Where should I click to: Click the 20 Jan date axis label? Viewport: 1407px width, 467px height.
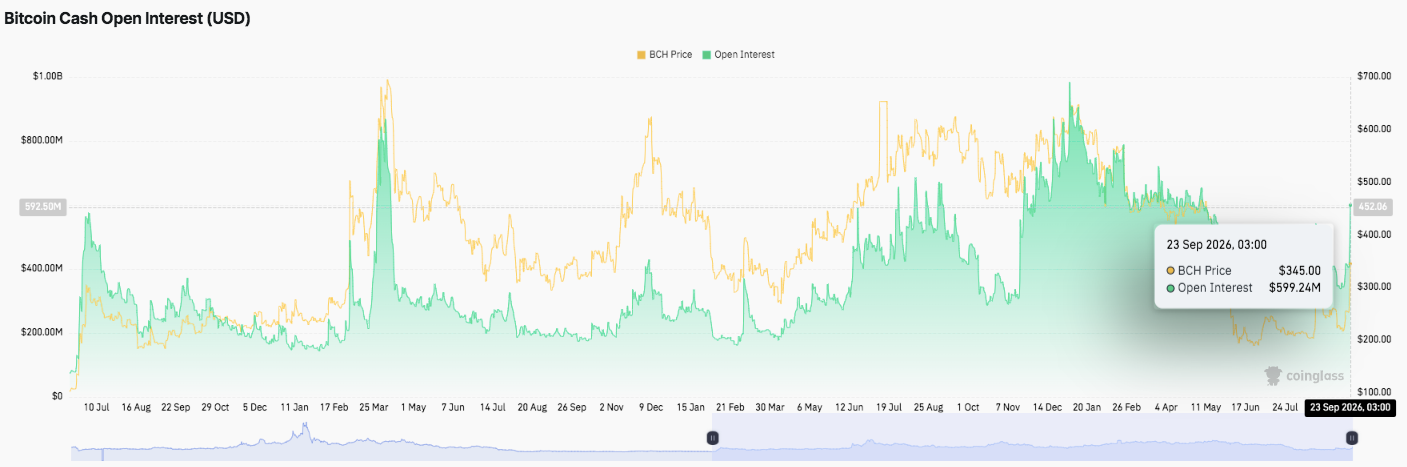[1085, 408]
